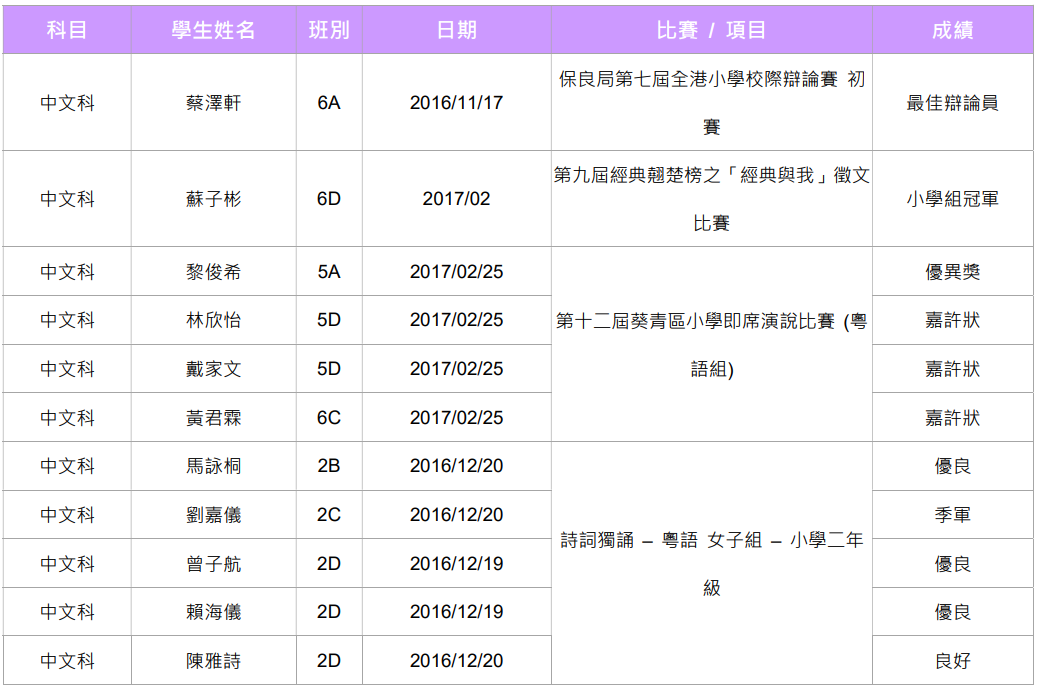Select student name 蔡澤軒

213,103
